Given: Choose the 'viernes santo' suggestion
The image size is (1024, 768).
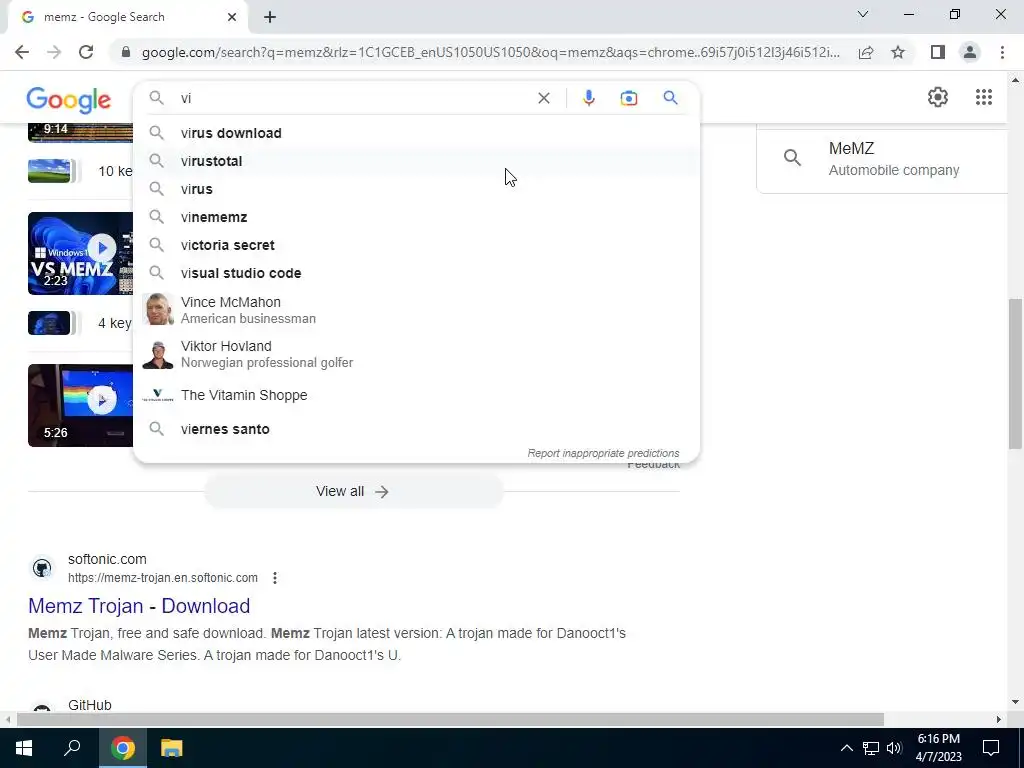Looking at the screenshot, I should tap(417, 429).
